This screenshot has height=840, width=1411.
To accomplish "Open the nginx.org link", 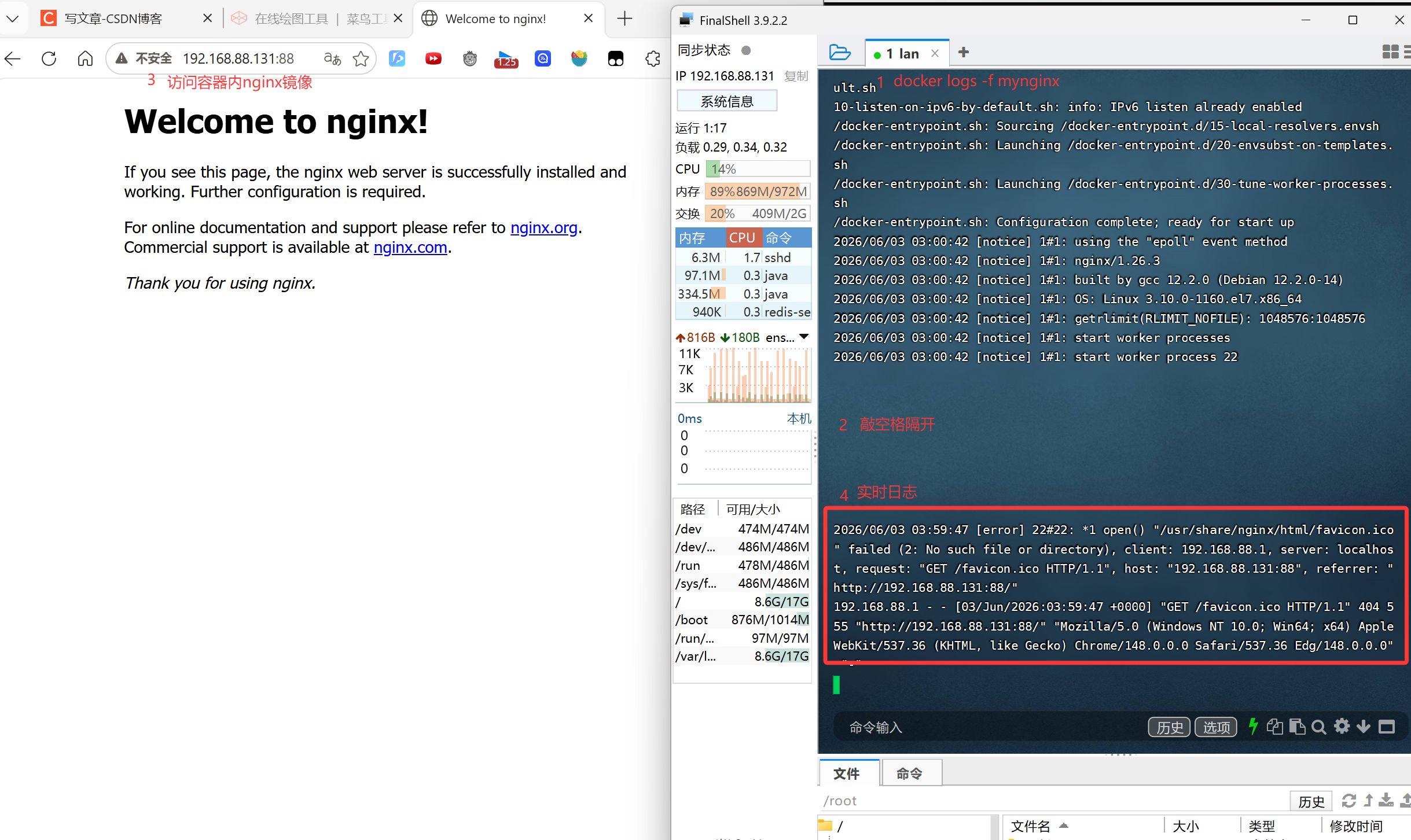I will coord(544,228).
